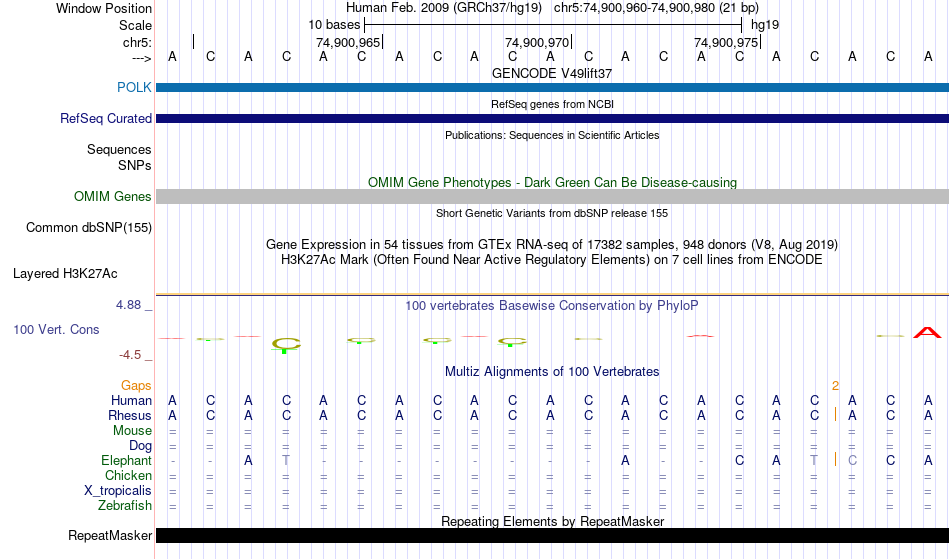This screenshot has height=559, width=950.
Task: Click the OMIM Gene Phenotypes track title
Action: [552, 182]
